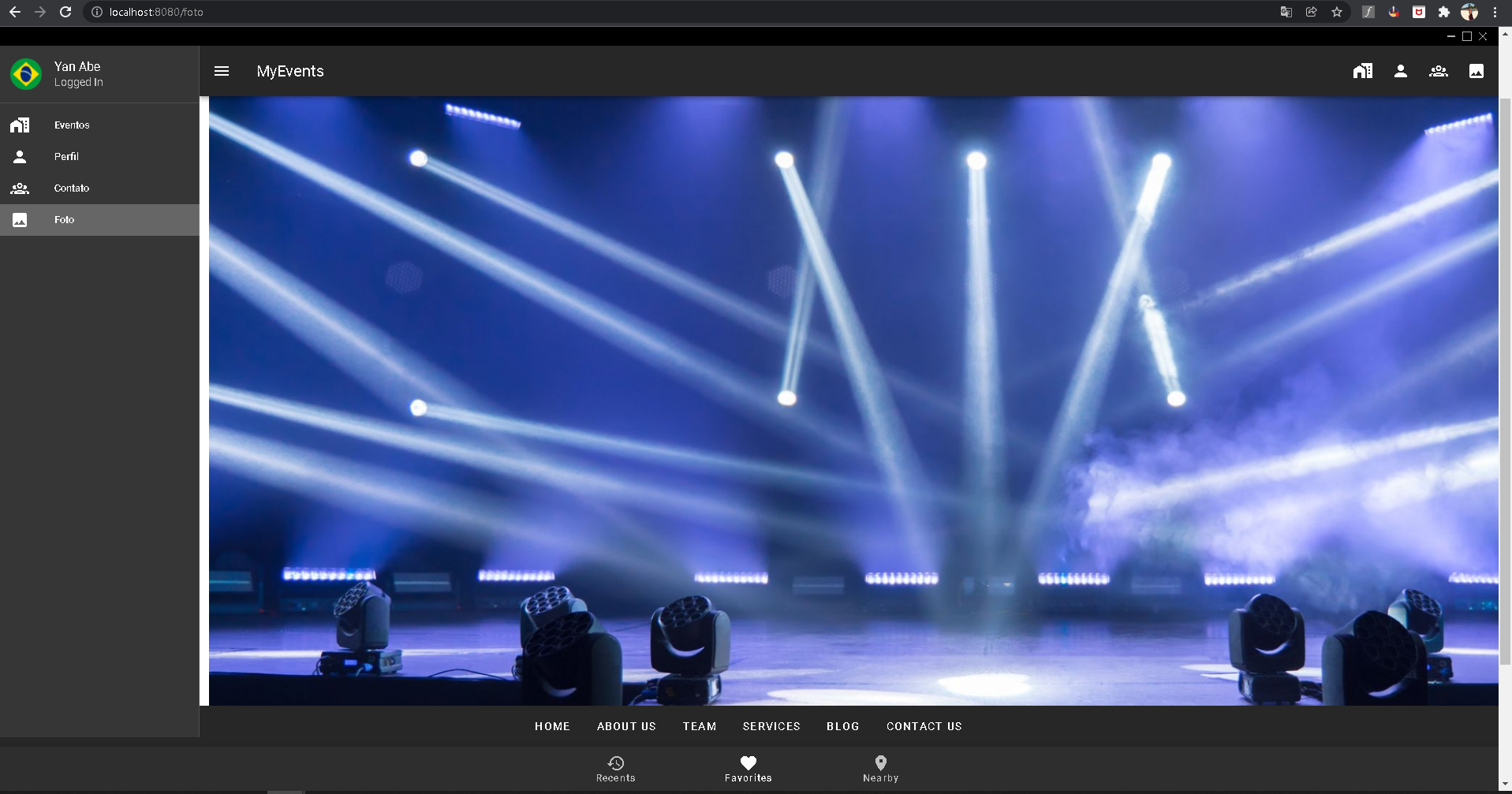Click the browser reload button
This screenshot has height=794, width=1512.
click(x=65, y=12)
